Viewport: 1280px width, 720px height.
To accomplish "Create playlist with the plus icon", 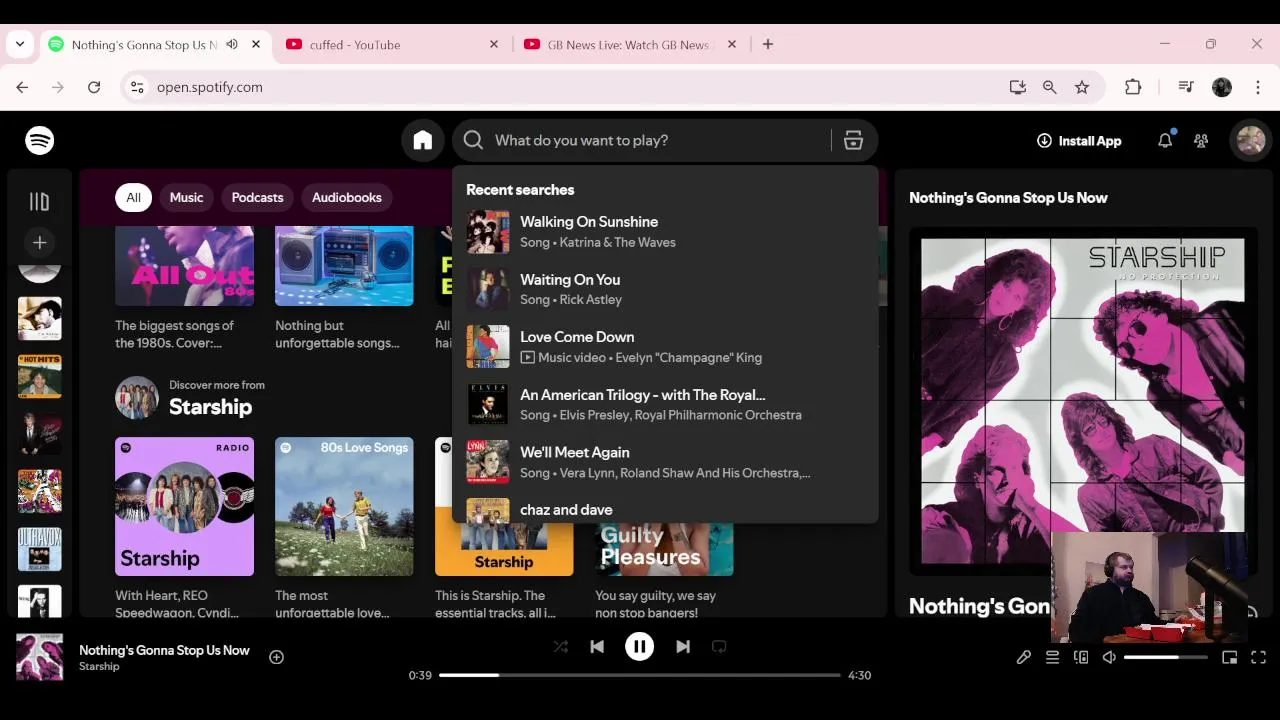I will tap(39, 242).
